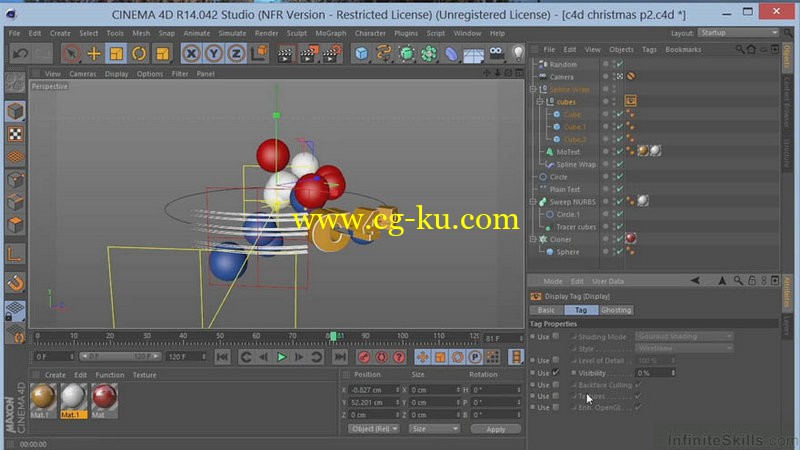
Task: Open material manager Texture menu
Action: [144, 375]
